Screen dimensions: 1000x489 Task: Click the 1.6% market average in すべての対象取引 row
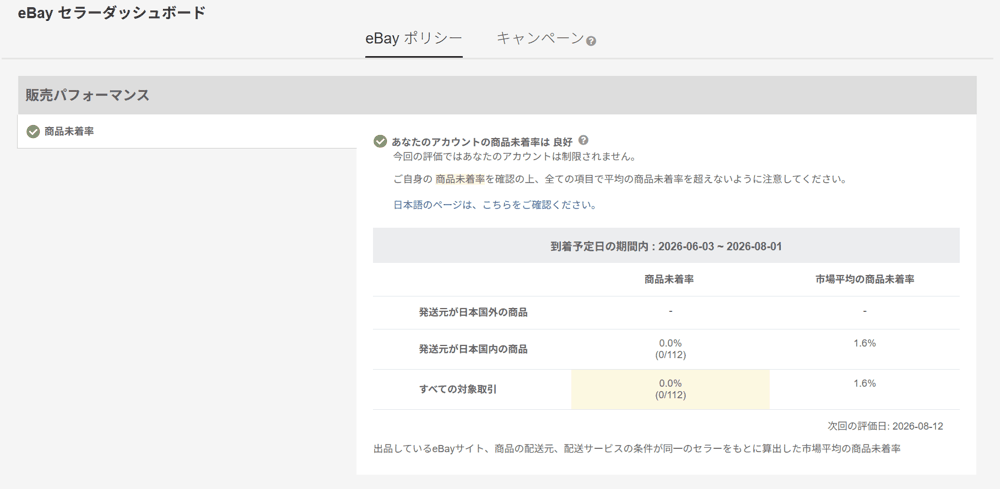864,383
